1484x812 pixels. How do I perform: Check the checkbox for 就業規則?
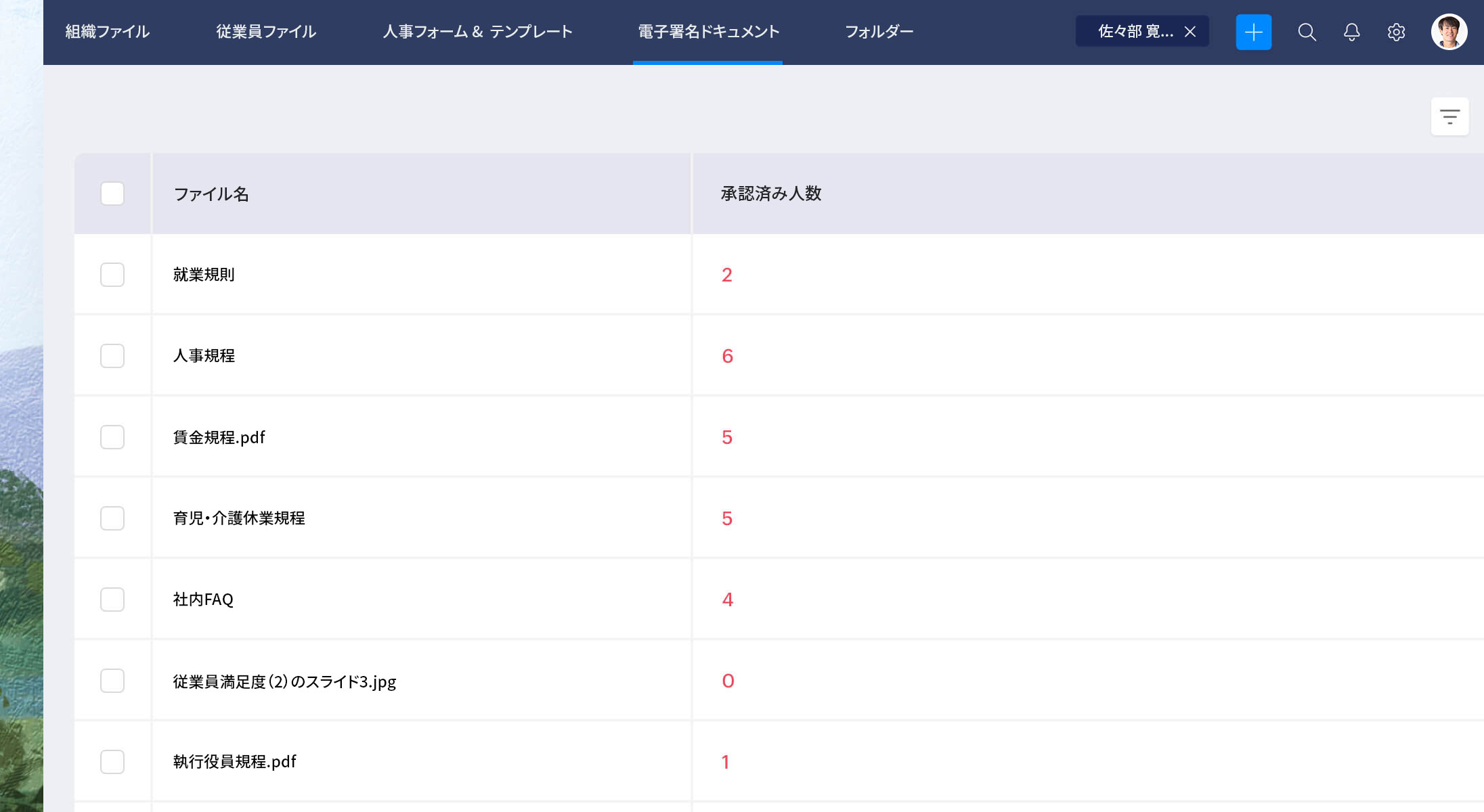pyautogui.click(x=112, y=275)
